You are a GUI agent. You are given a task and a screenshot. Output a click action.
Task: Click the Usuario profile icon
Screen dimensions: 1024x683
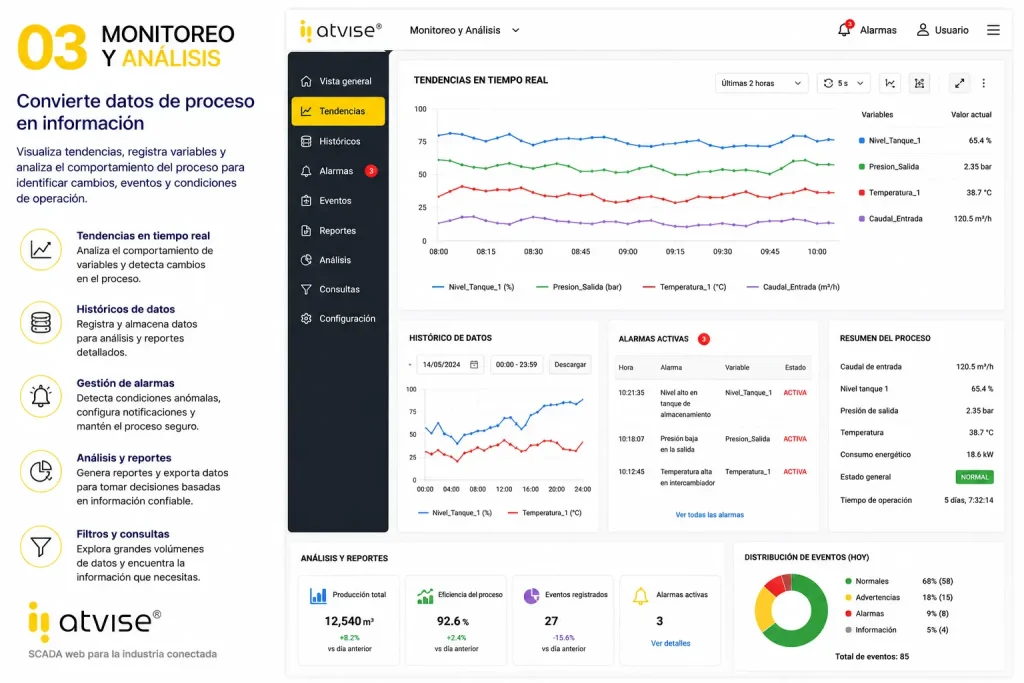click(922, 30)
